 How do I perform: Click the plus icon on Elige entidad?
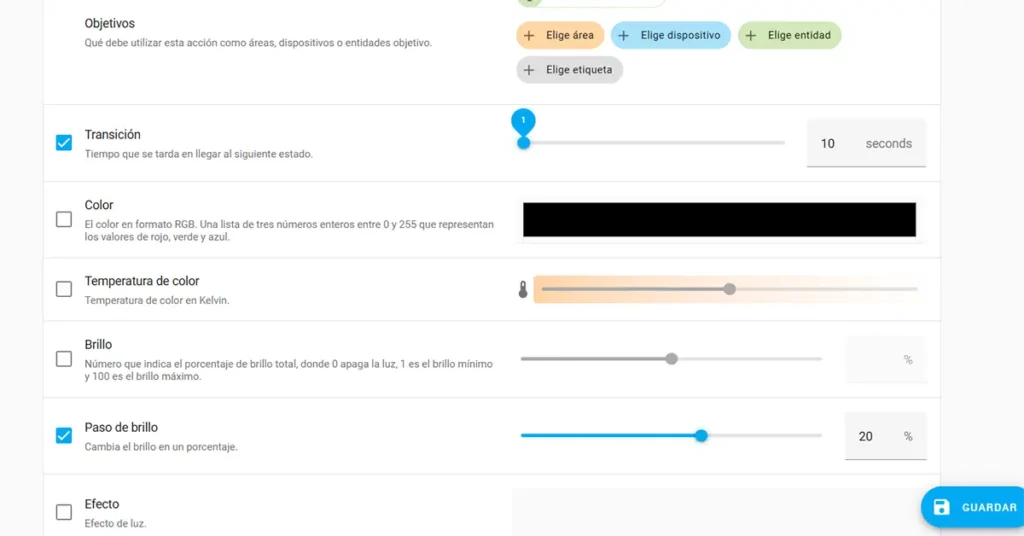(x=751, y=36)
